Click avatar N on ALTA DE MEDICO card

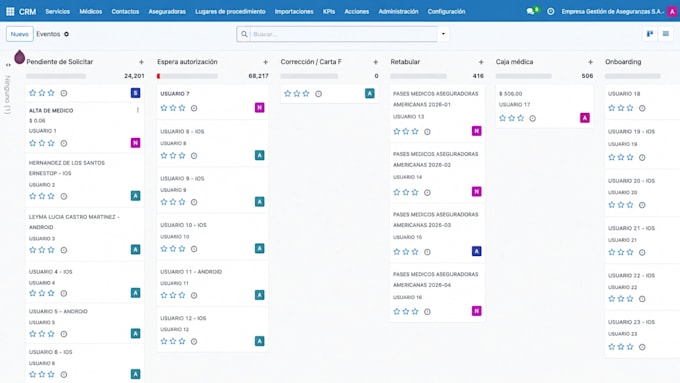(135, 143)
